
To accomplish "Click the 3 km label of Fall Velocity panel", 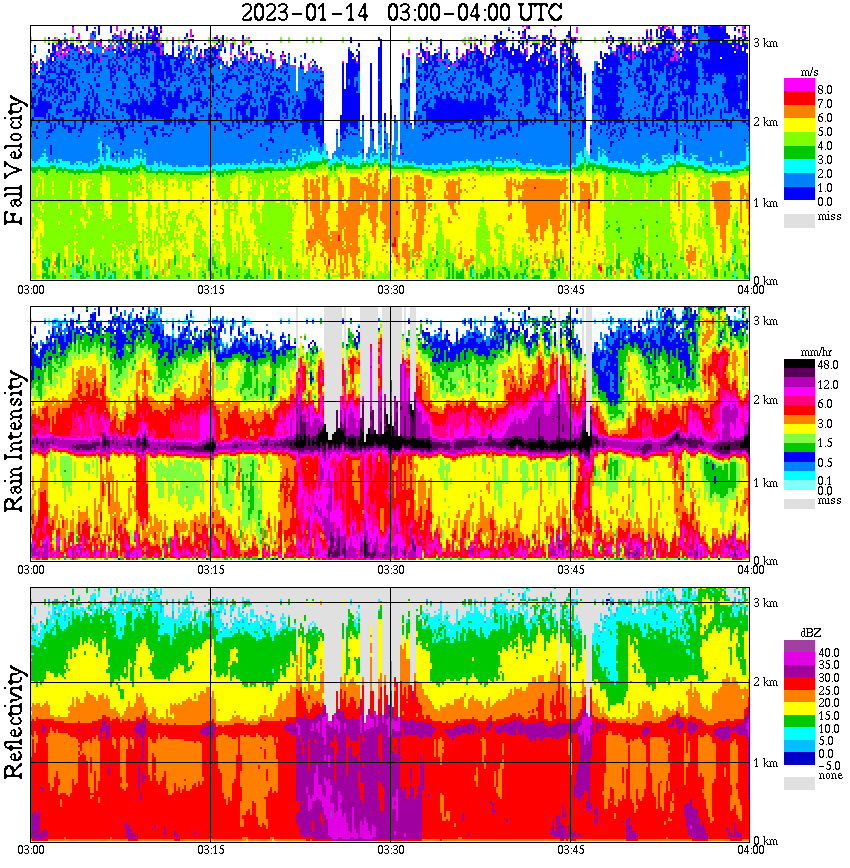I will pos(766,43).
